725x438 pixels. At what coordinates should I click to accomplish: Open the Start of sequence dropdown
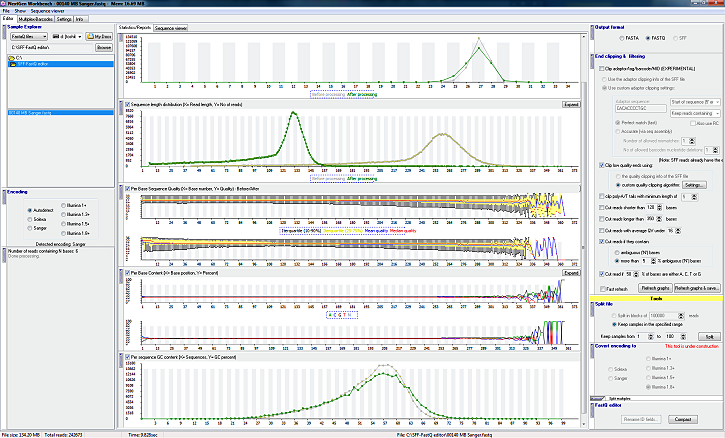(695, 102)
